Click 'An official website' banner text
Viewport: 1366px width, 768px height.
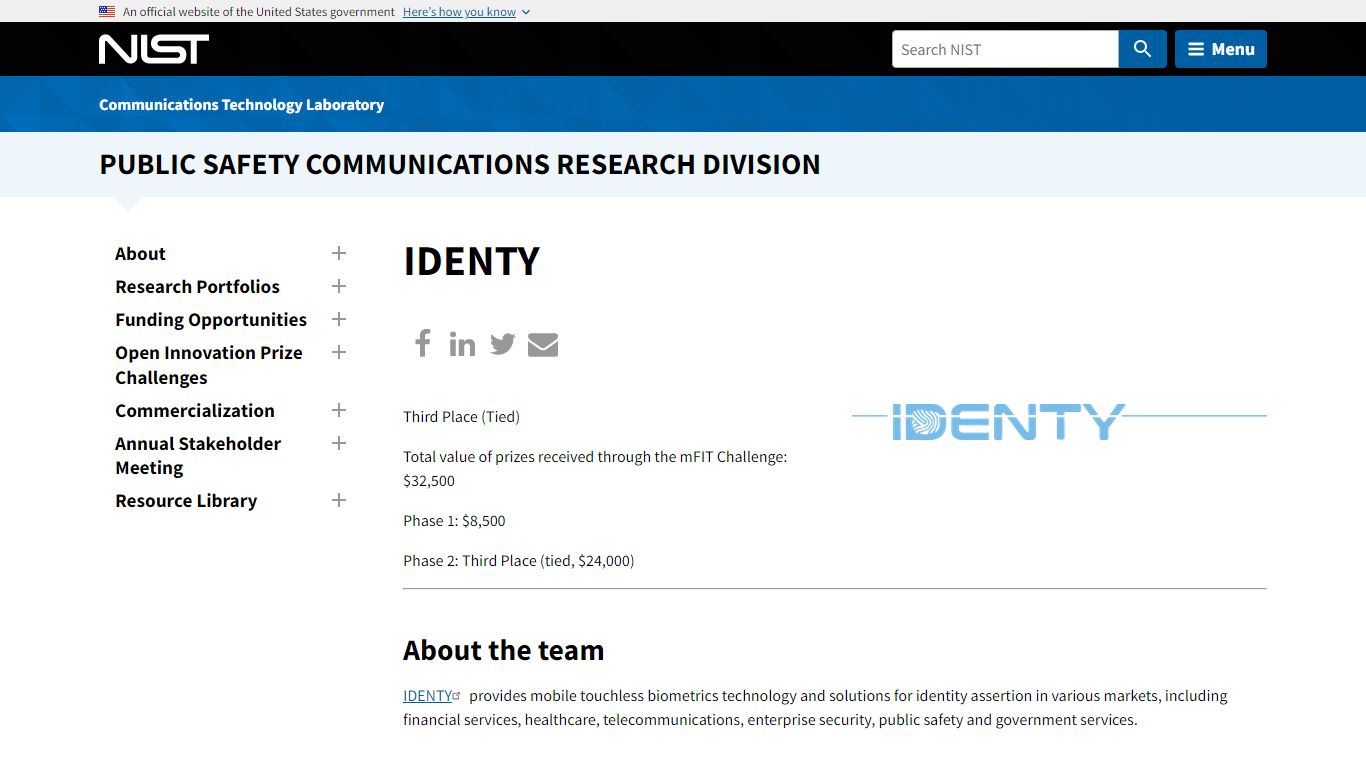coord(259,12)
